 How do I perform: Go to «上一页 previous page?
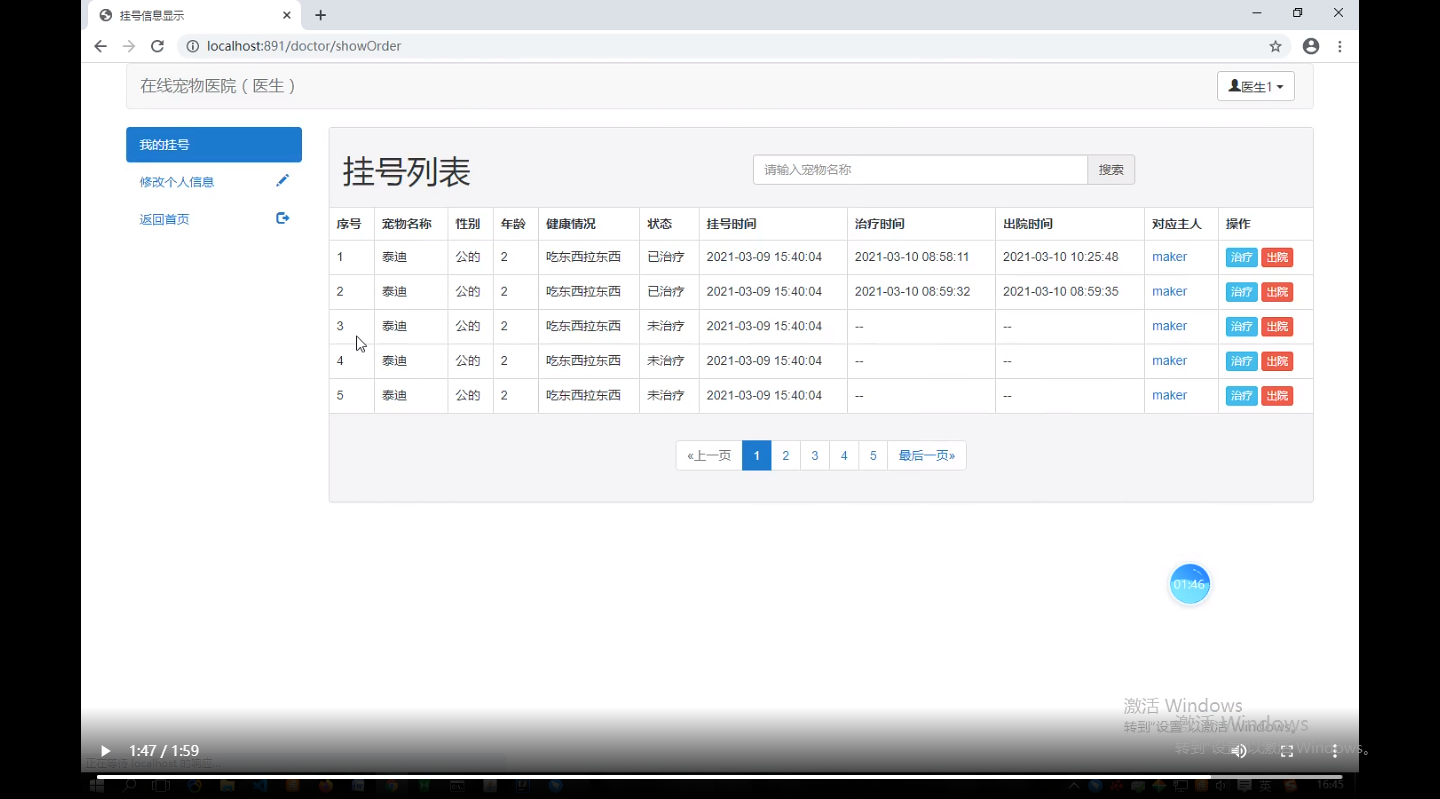[x=709, y=456]
